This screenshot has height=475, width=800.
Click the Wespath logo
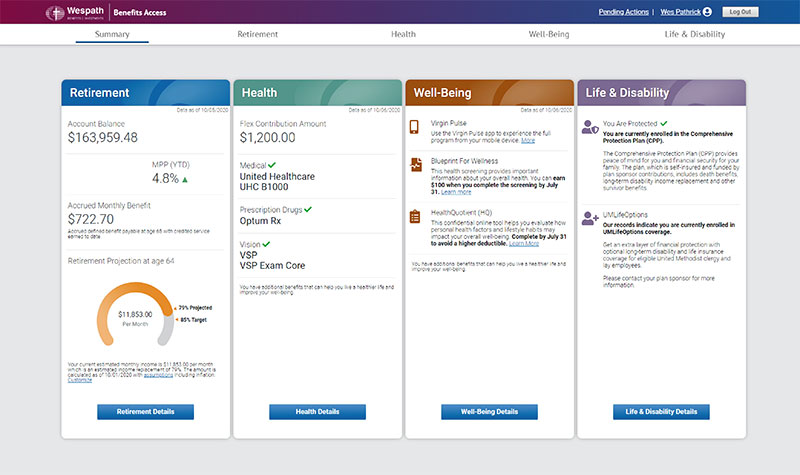[x=74, y=13]
